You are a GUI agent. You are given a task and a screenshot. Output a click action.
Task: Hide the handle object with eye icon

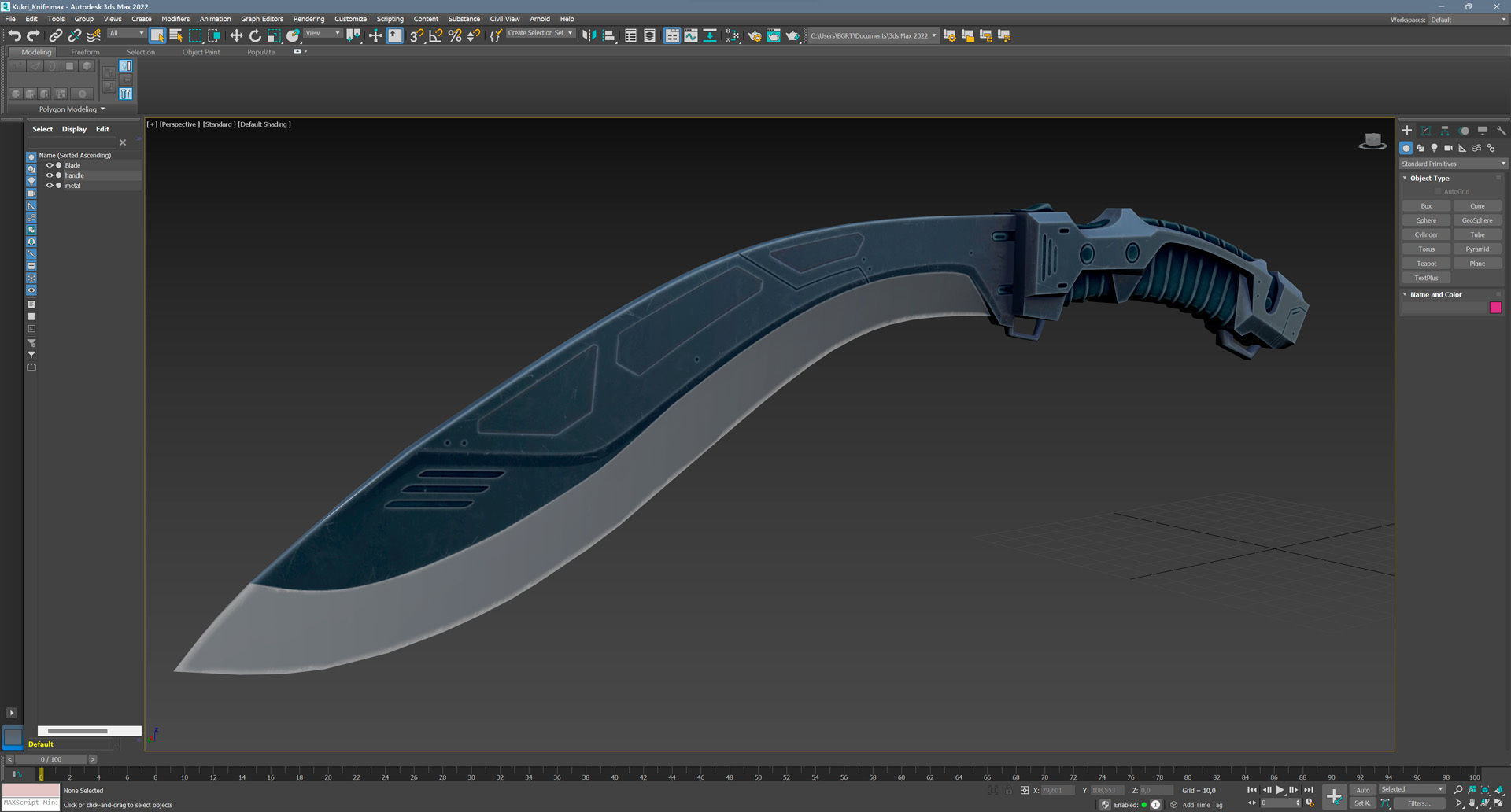click(x=49, y=175)
